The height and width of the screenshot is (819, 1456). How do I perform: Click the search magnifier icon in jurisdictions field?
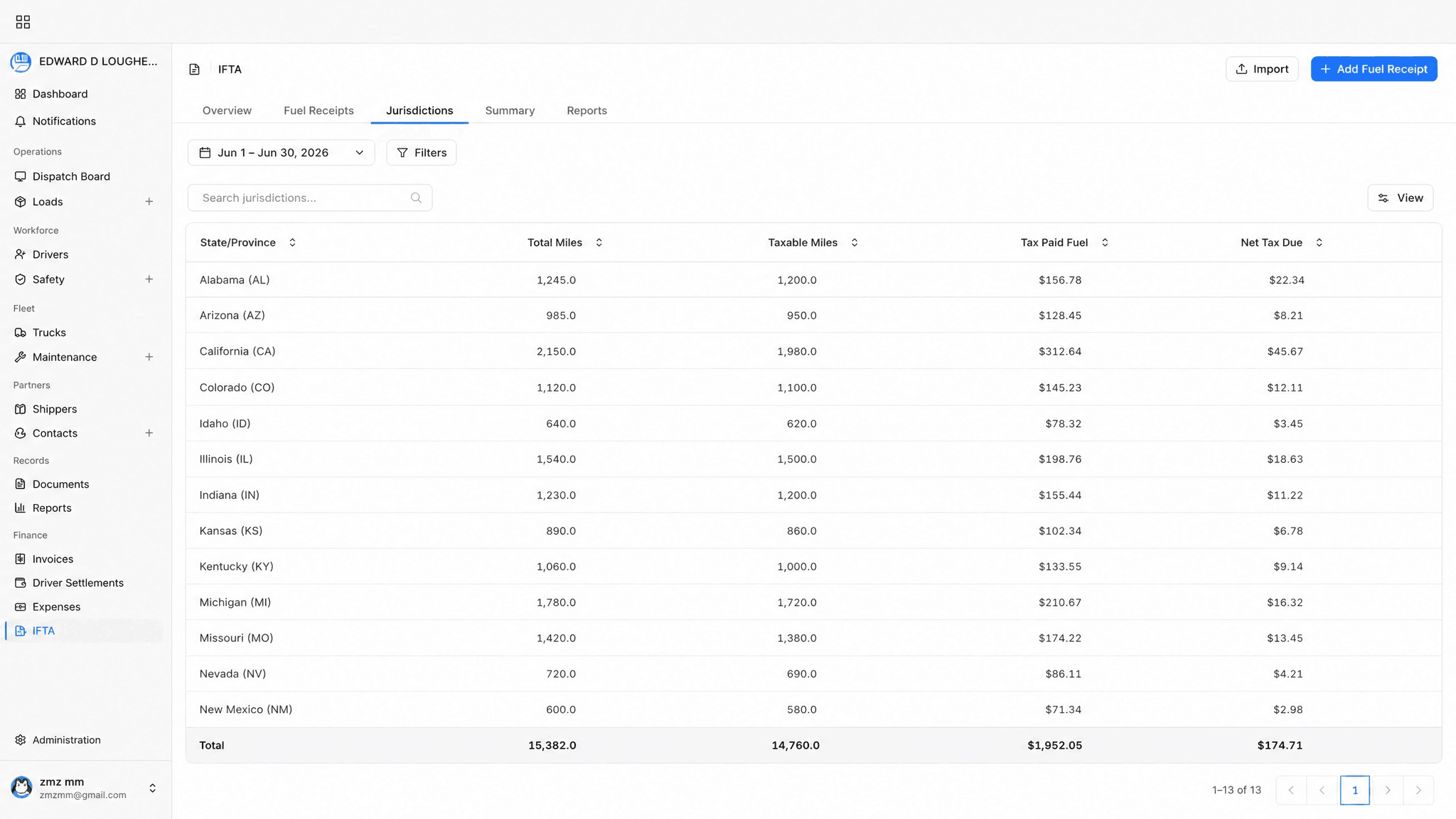[416, 198]
